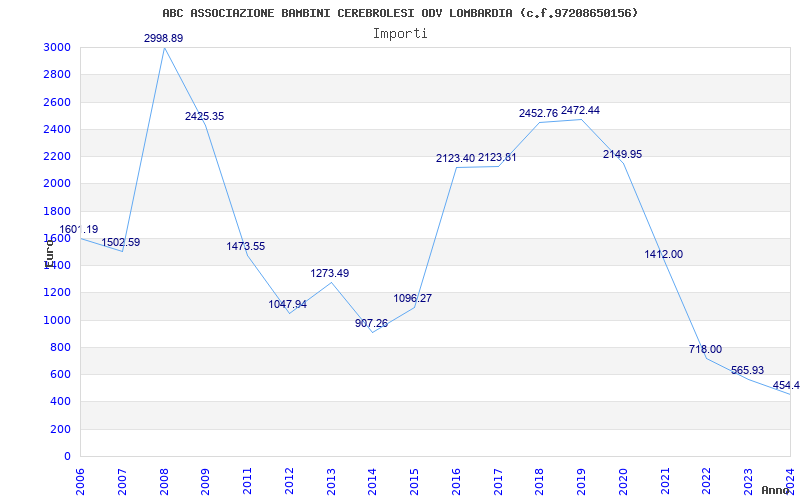Click the 2998.89 peak data label
Screen dimensions: 800x500
point(164,38)
